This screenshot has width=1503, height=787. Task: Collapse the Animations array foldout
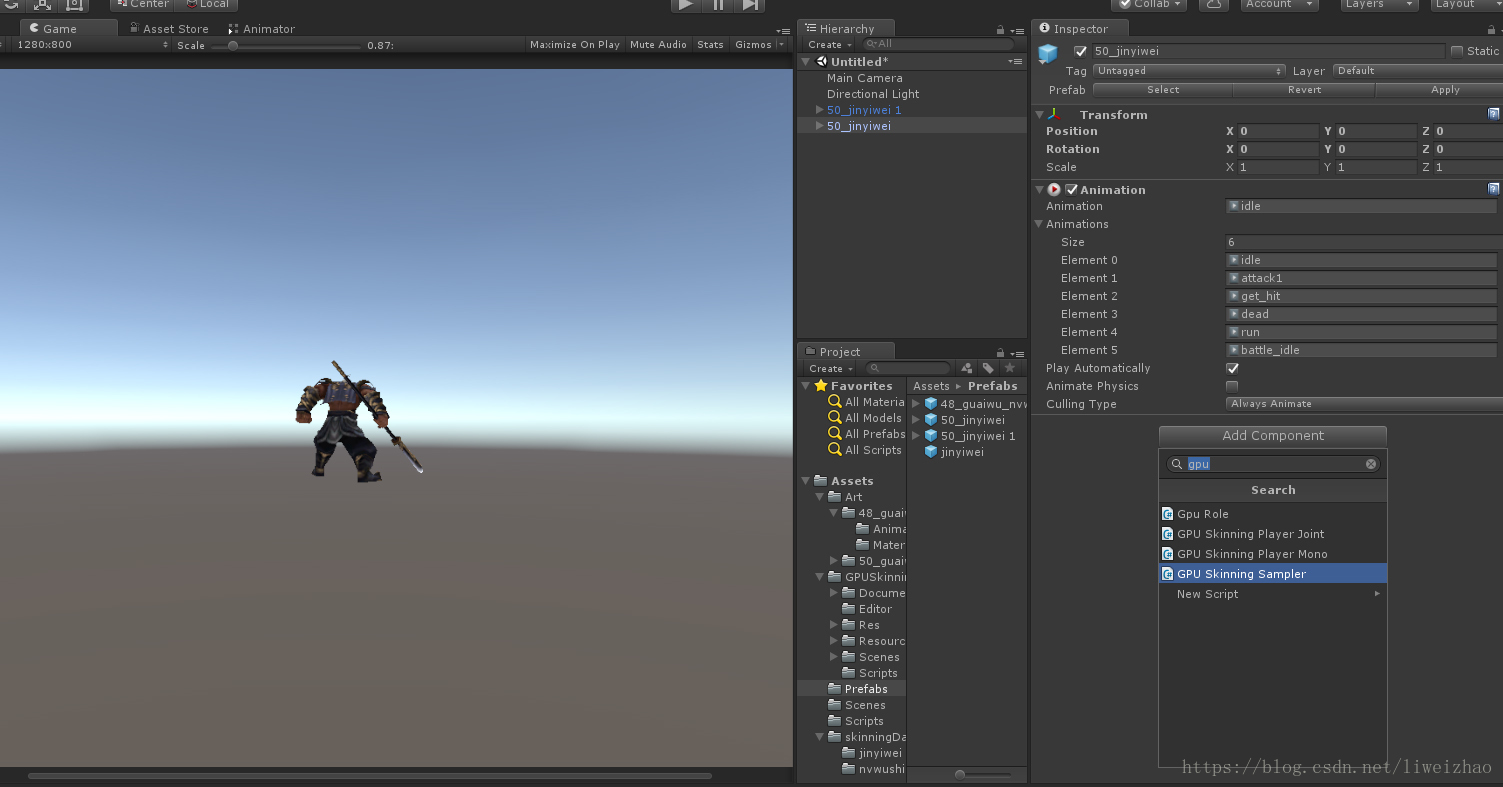click(1039, 224)
